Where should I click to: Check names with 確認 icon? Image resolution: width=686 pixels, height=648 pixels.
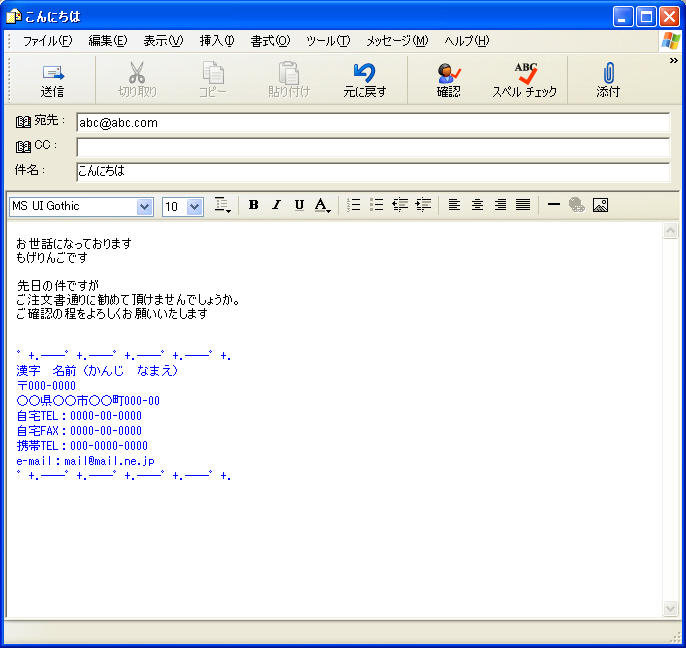(x=448, y=73)
